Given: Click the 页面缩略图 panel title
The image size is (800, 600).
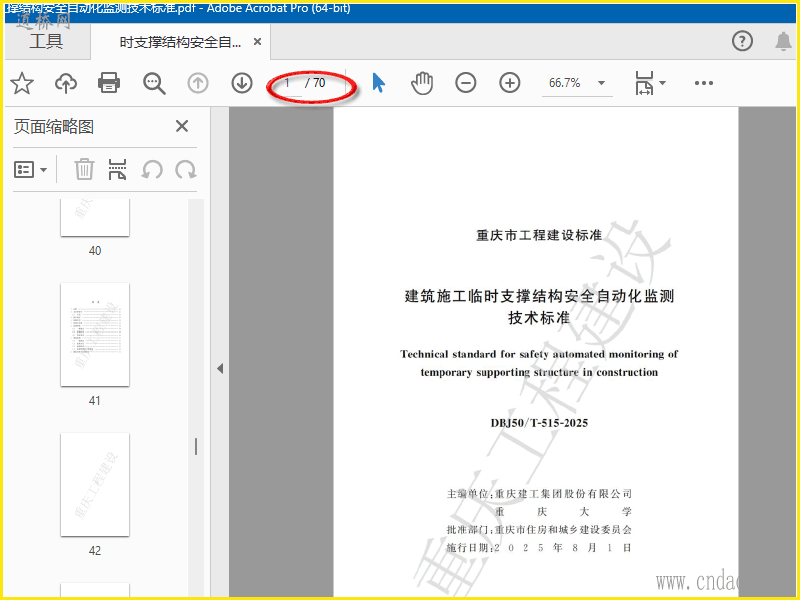Looking at the screenshot, I should [x=54, y=127].
